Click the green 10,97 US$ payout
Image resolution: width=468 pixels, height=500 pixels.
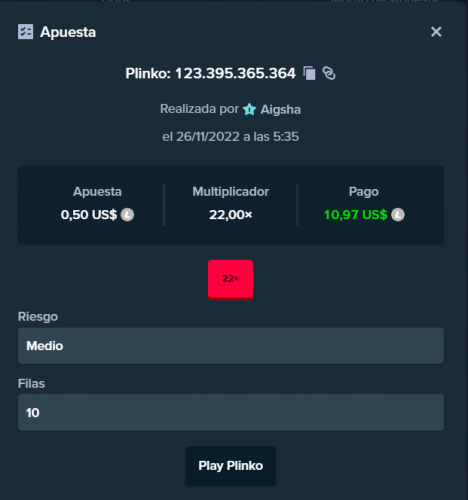[x=356, y=215]
